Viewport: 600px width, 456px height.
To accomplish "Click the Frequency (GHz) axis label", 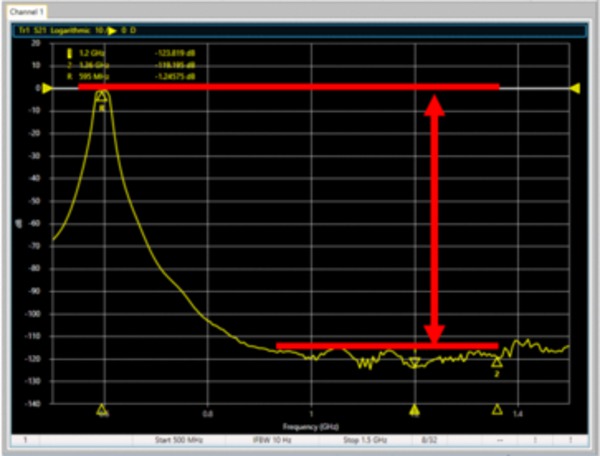I will 307,424.
